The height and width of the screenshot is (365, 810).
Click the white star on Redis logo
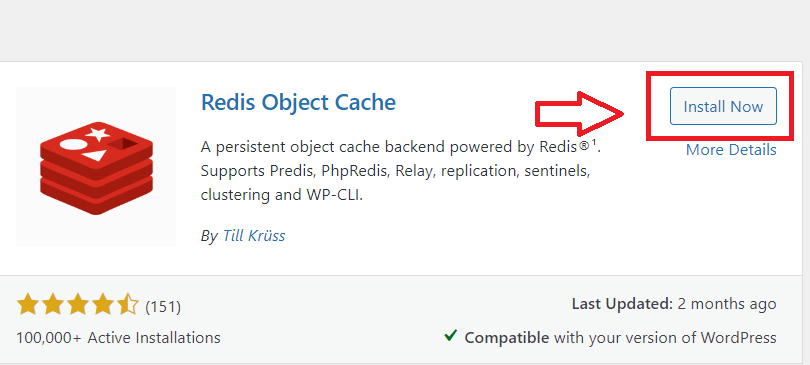97,134
